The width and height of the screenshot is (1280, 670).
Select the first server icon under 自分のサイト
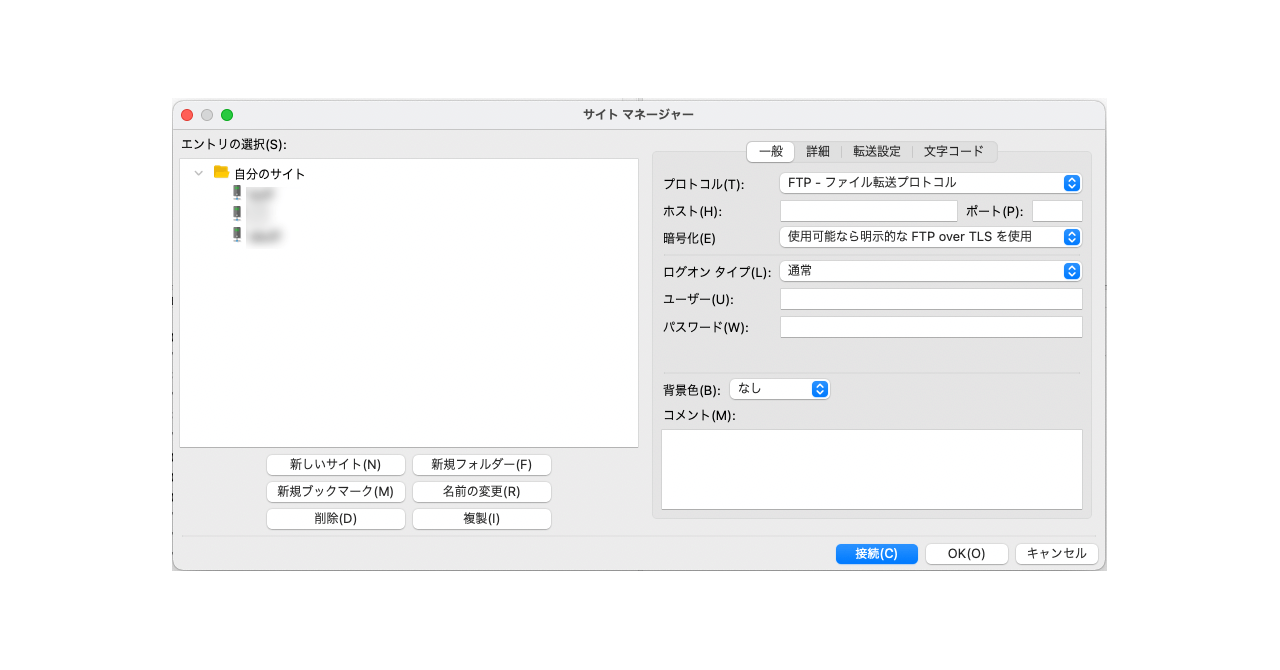point(237,193)
